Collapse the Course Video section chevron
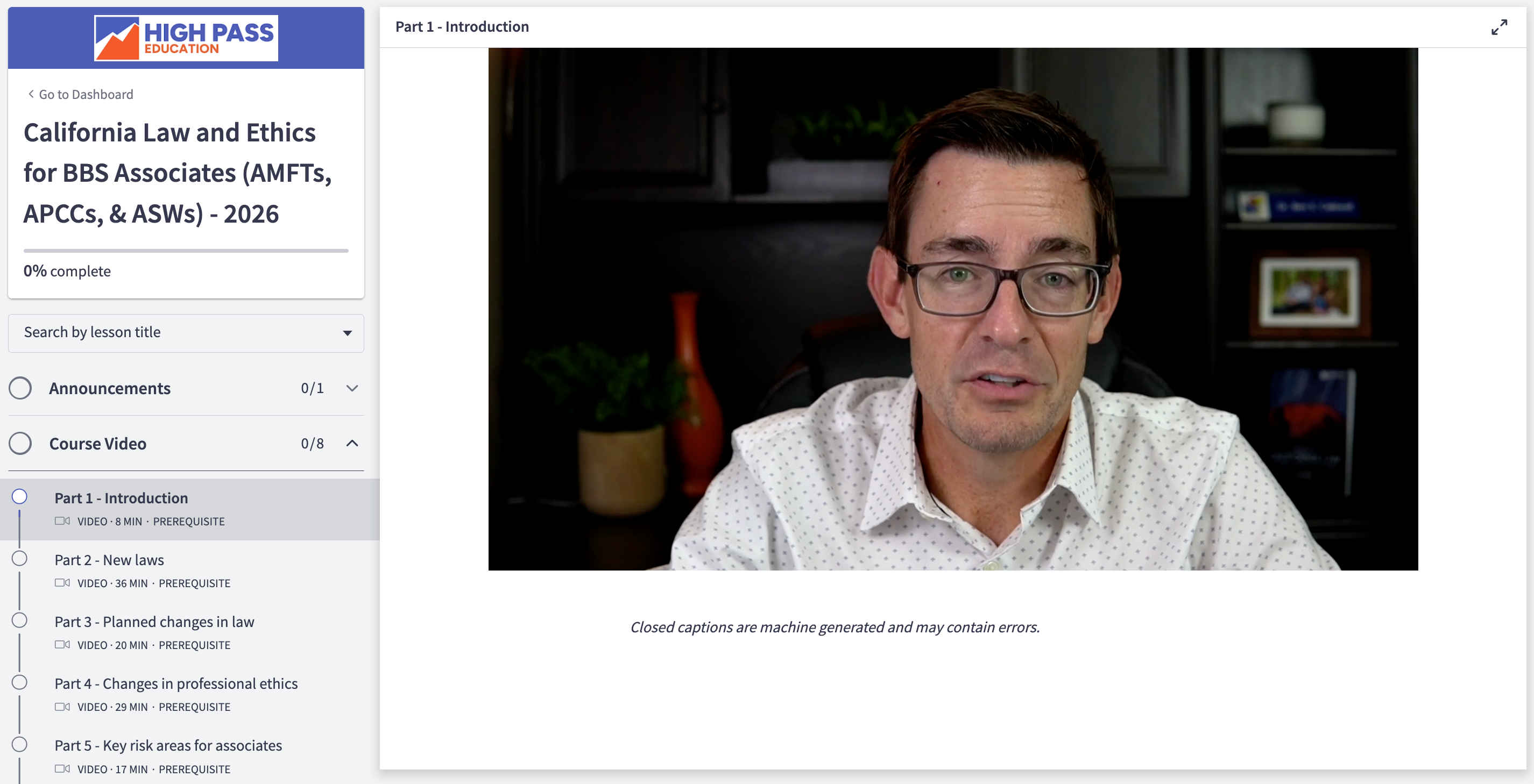This screenshot has height=784, width=1534. 352,444
